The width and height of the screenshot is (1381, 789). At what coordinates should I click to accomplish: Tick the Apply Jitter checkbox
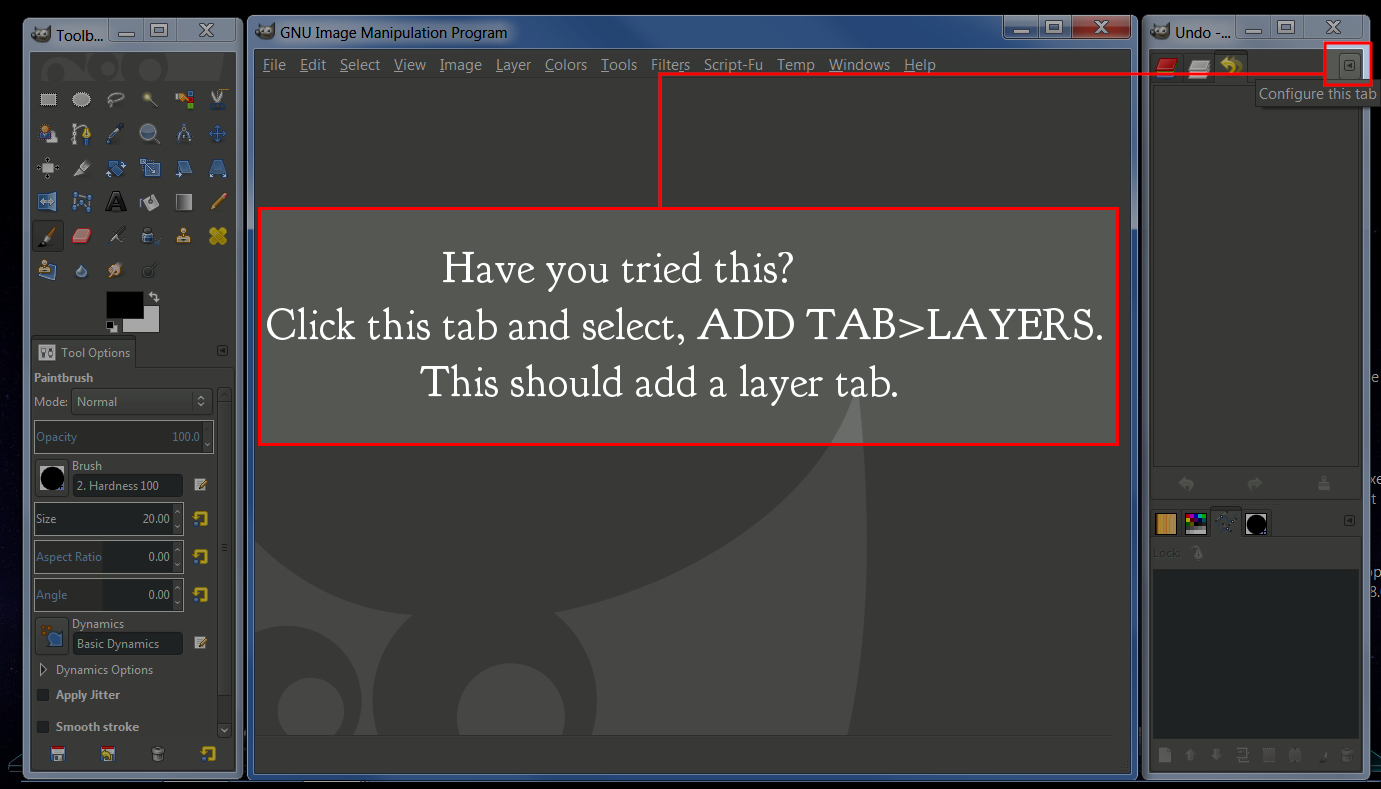point(43,695)
